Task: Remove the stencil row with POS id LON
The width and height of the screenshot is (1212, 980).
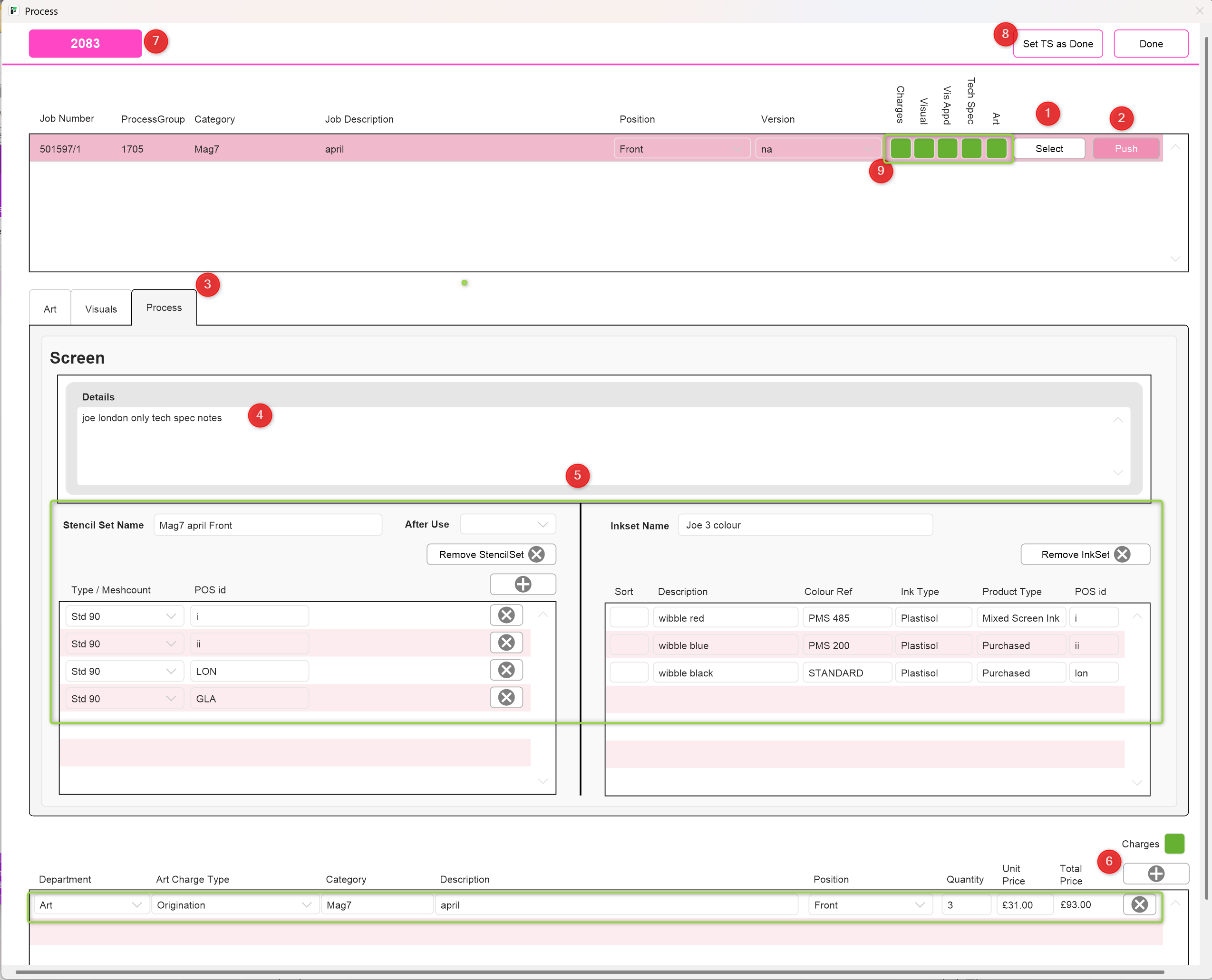Action: (x=506, y=670)
